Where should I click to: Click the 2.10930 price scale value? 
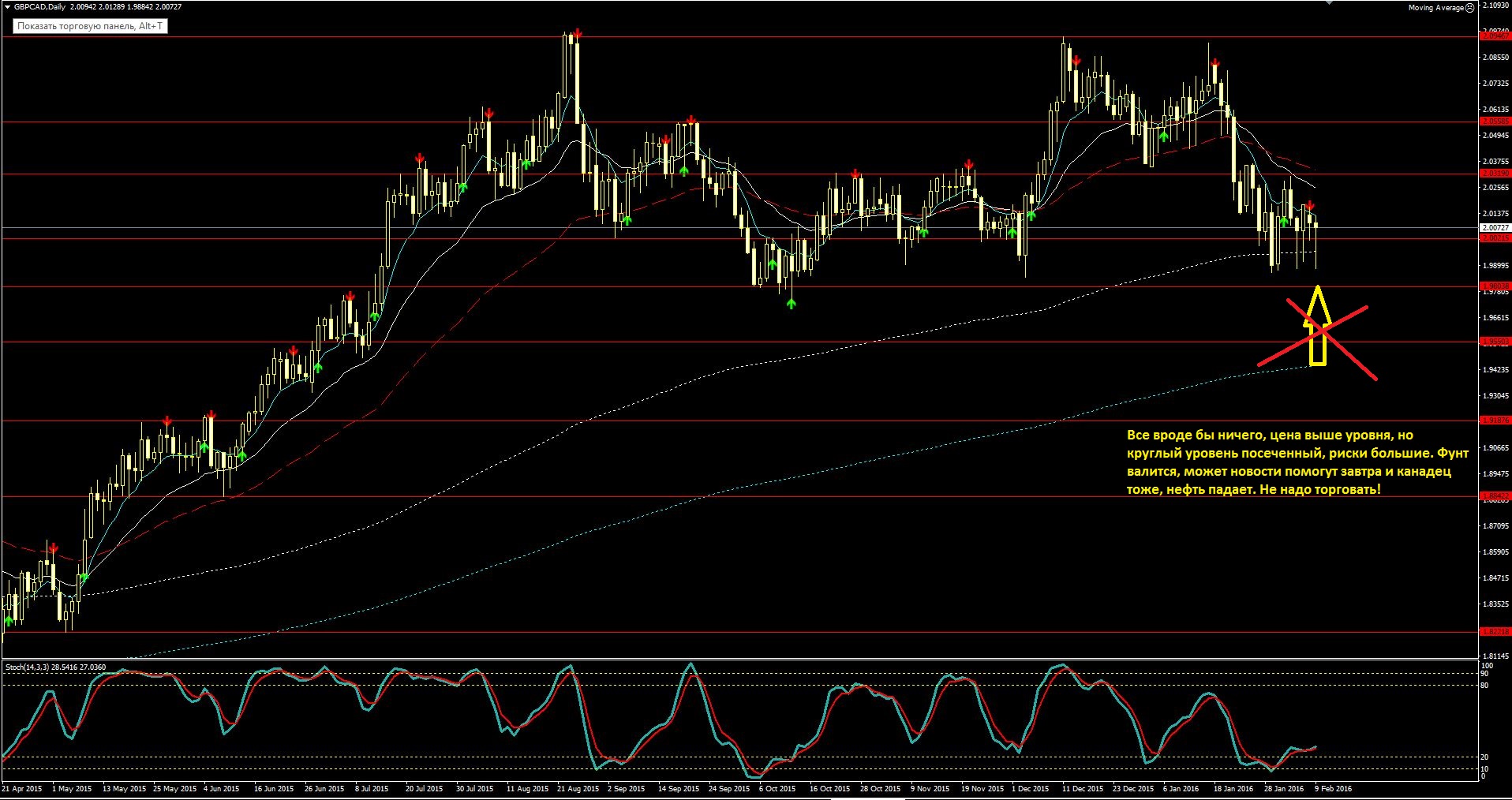(1496, 5)
